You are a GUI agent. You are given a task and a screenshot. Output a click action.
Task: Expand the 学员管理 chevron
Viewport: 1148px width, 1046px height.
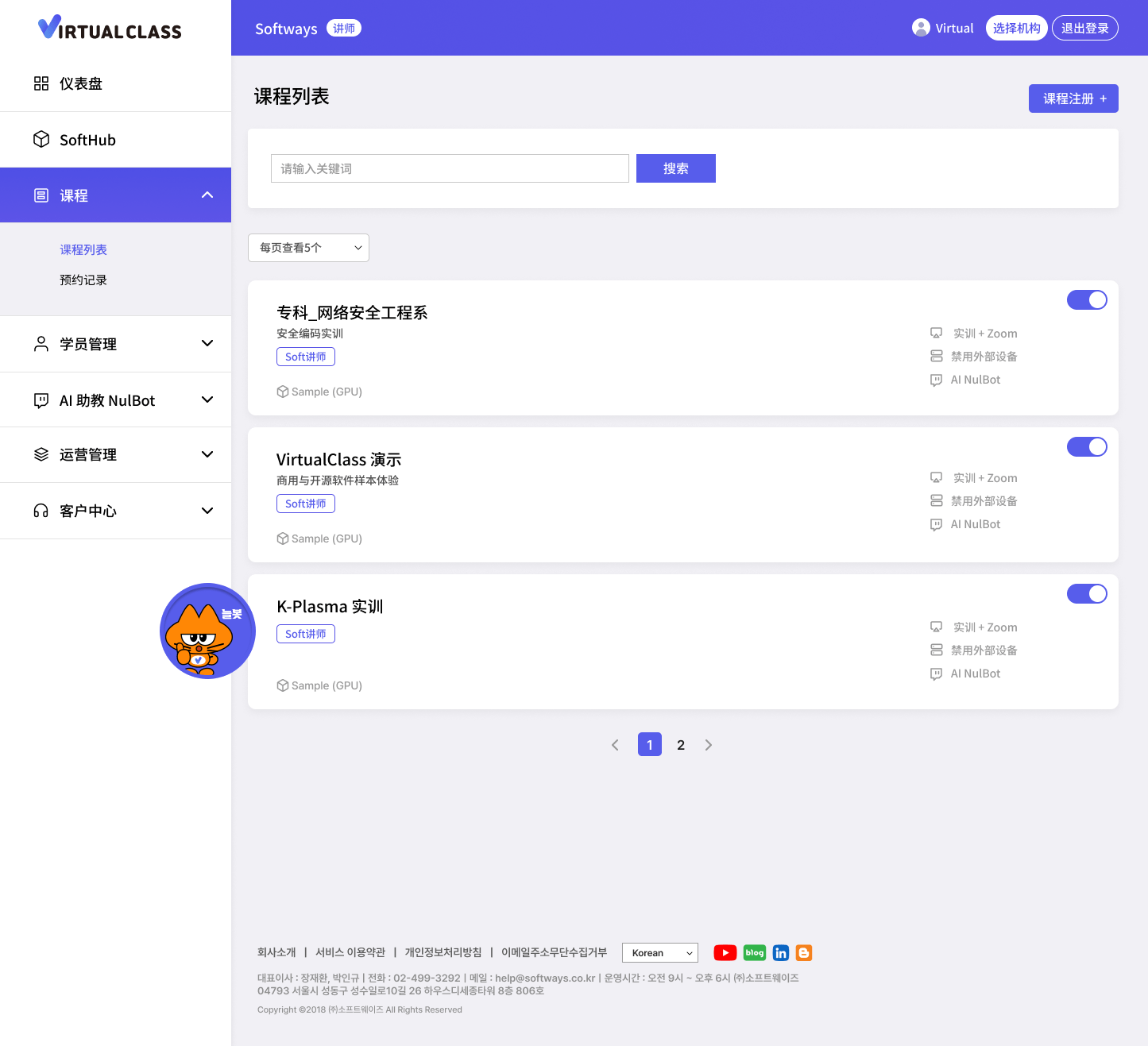(207, 343)
